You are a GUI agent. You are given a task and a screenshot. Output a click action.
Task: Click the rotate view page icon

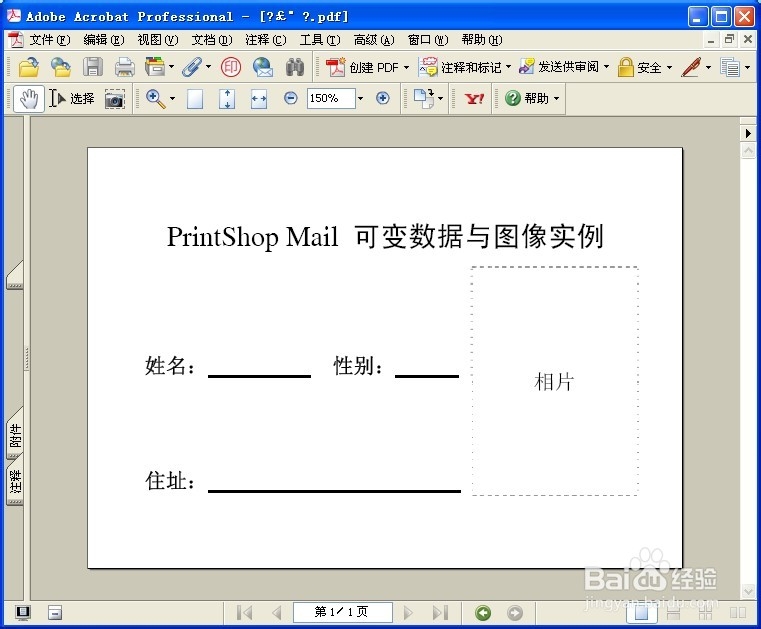[424, 99]
